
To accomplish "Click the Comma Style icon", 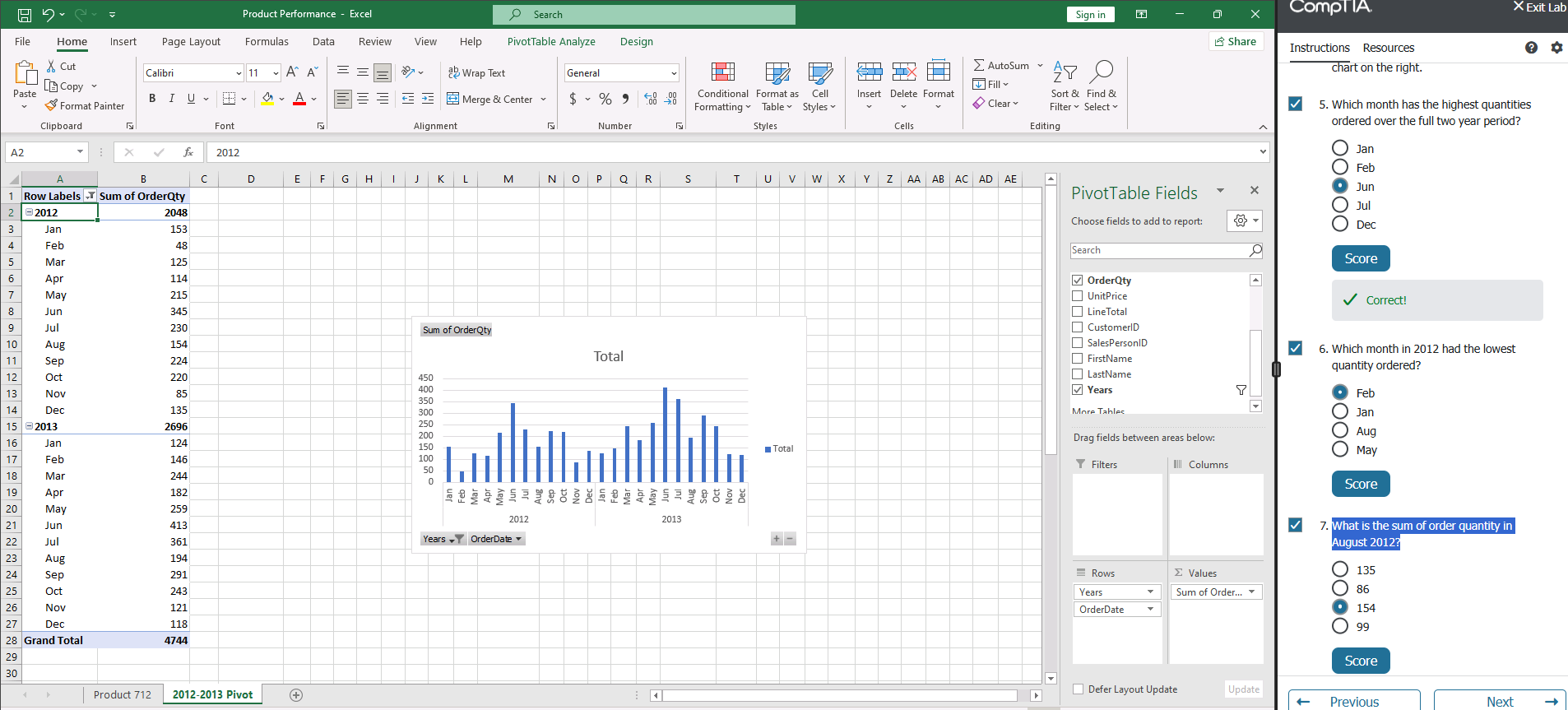I will pyautogui.click(x=625, y=99).
